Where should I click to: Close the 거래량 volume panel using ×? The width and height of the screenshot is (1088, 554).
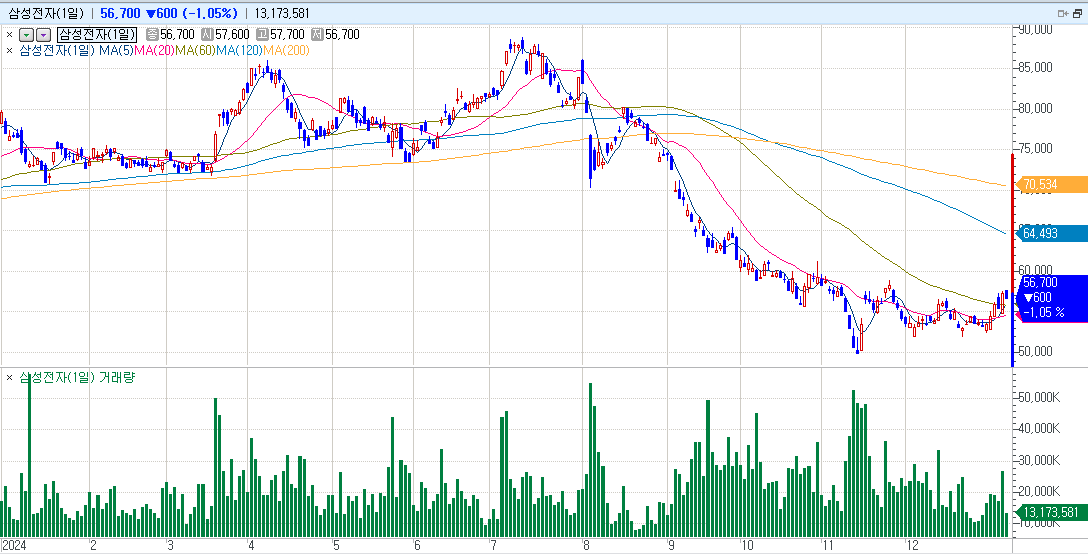9,378
